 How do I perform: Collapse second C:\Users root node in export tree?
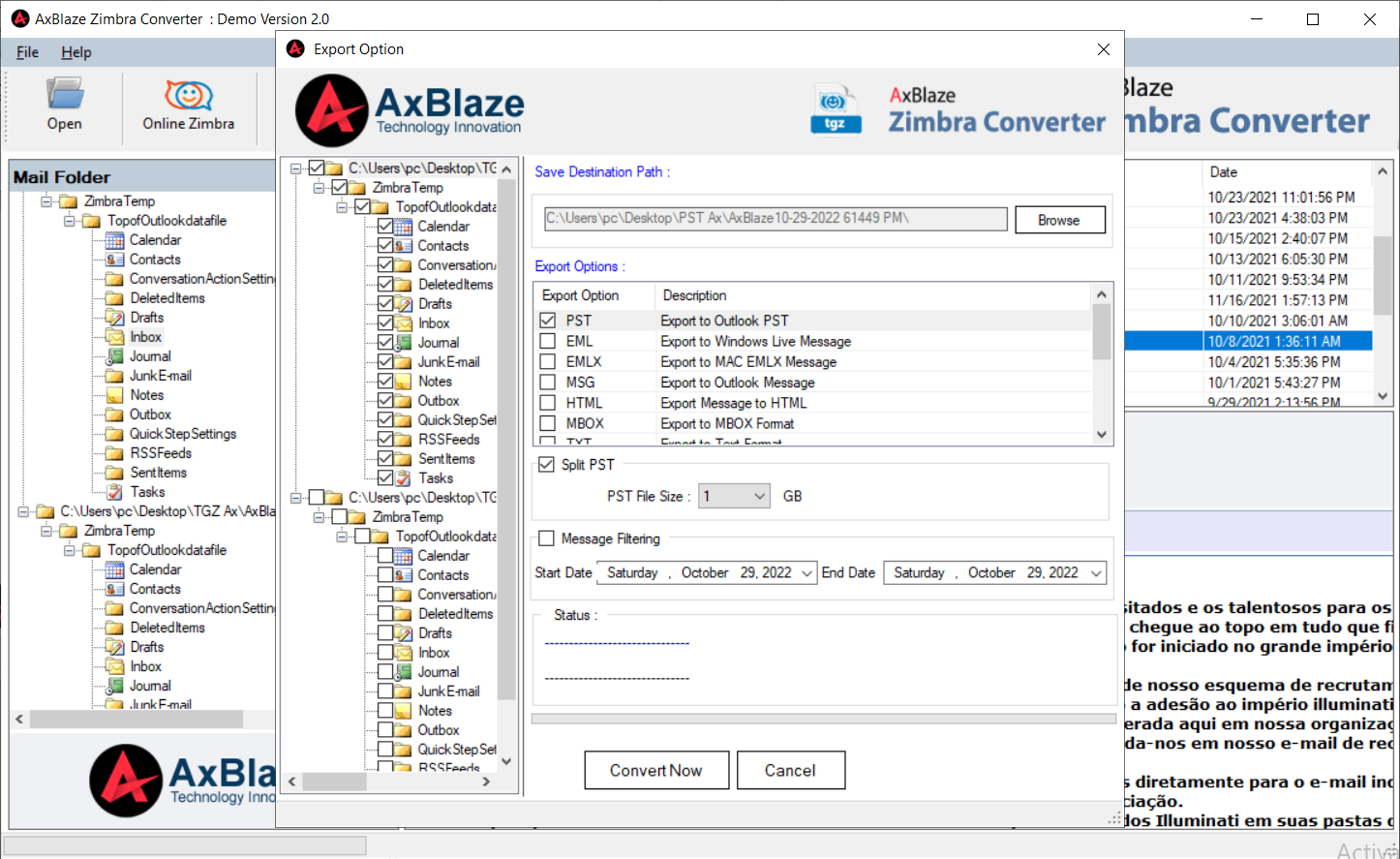coord(296,498)
